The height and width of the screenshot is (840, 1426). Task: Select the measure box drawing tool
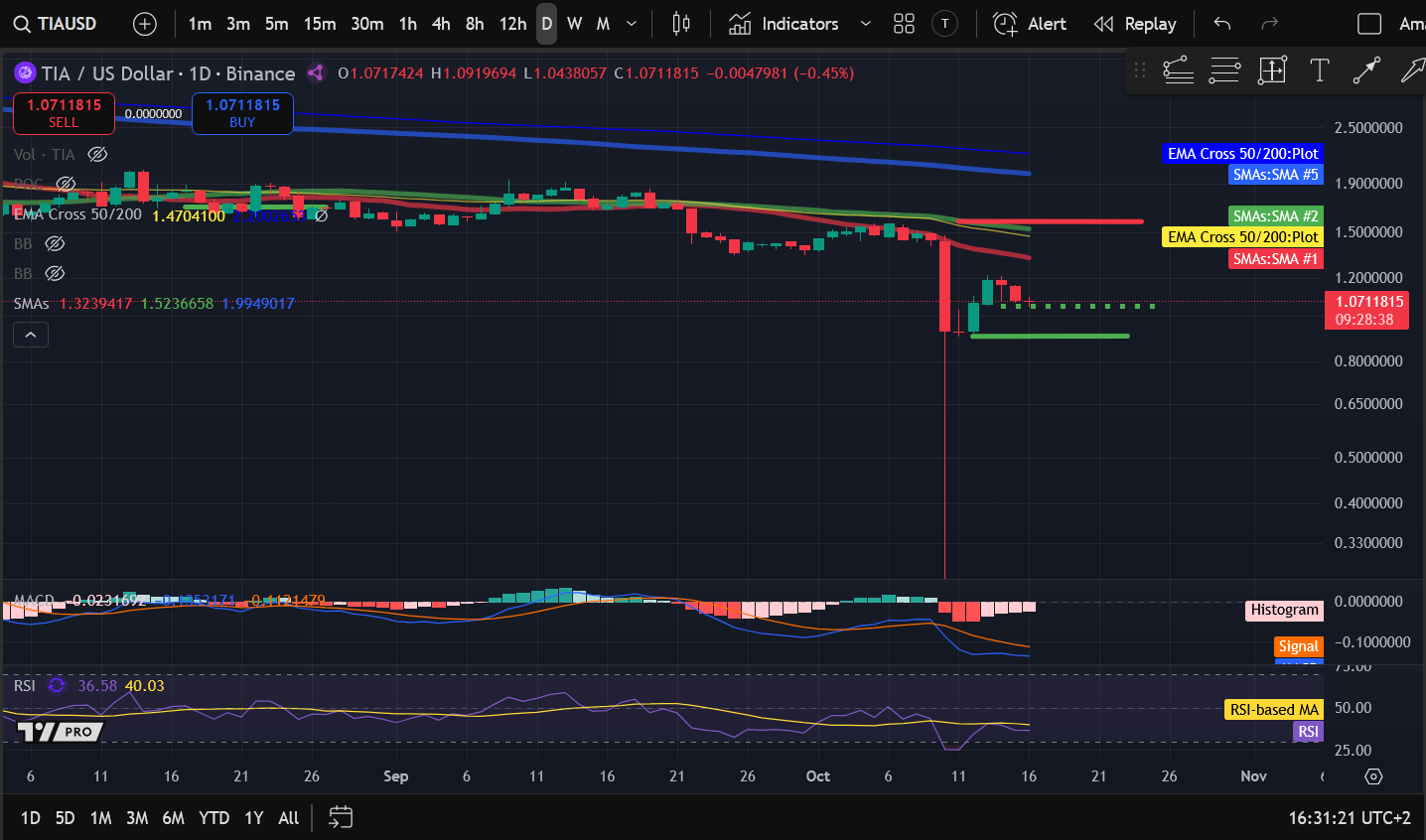pyautogui.click(x=1272, y=70)
